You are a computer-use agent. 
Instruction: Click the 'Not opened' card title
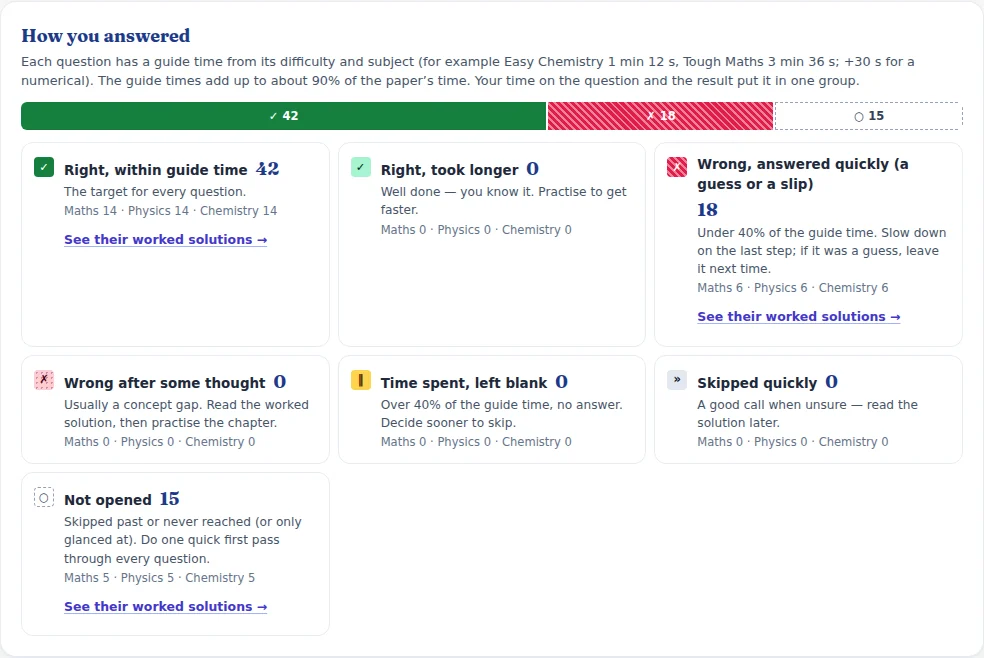(108, 500)
